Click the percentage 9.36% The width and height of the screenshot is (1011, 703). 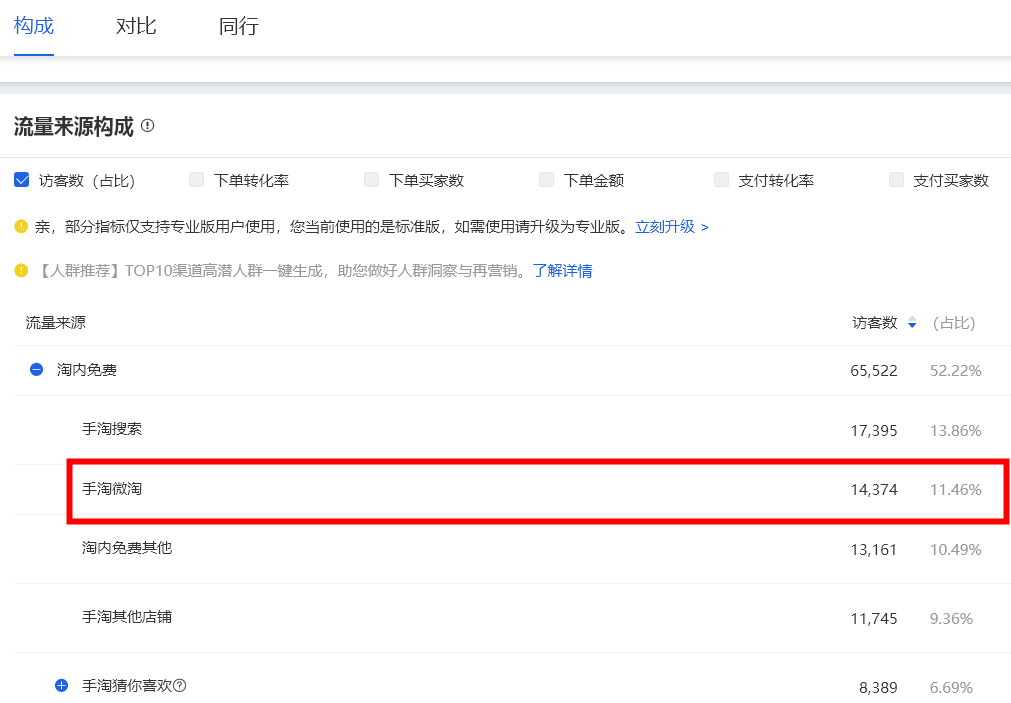coord(951,619)
